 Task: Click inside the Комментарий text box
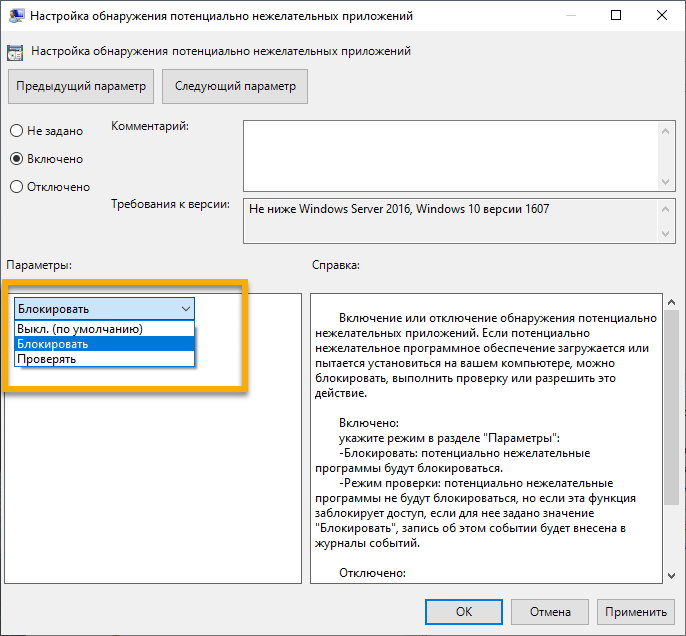pyautogui.click(x=451, y=156)
